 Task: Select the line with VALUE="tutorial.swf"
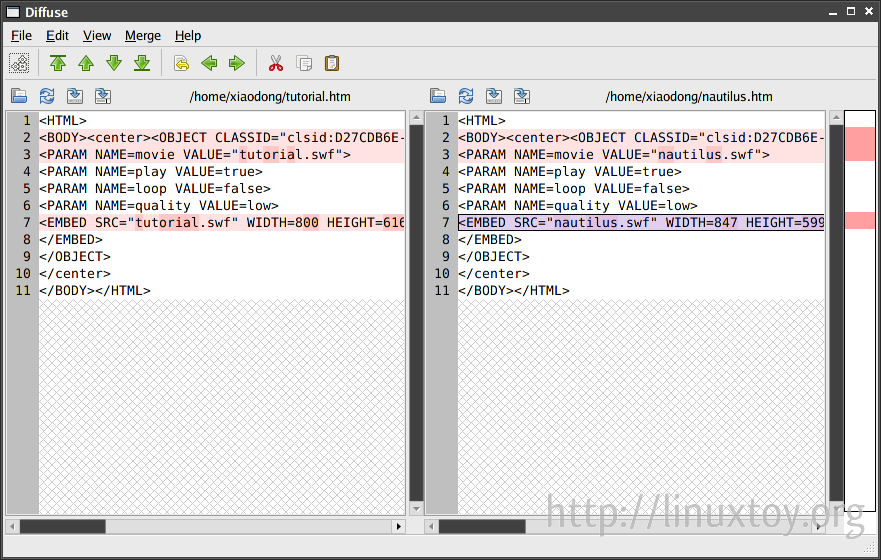[222, 154]
